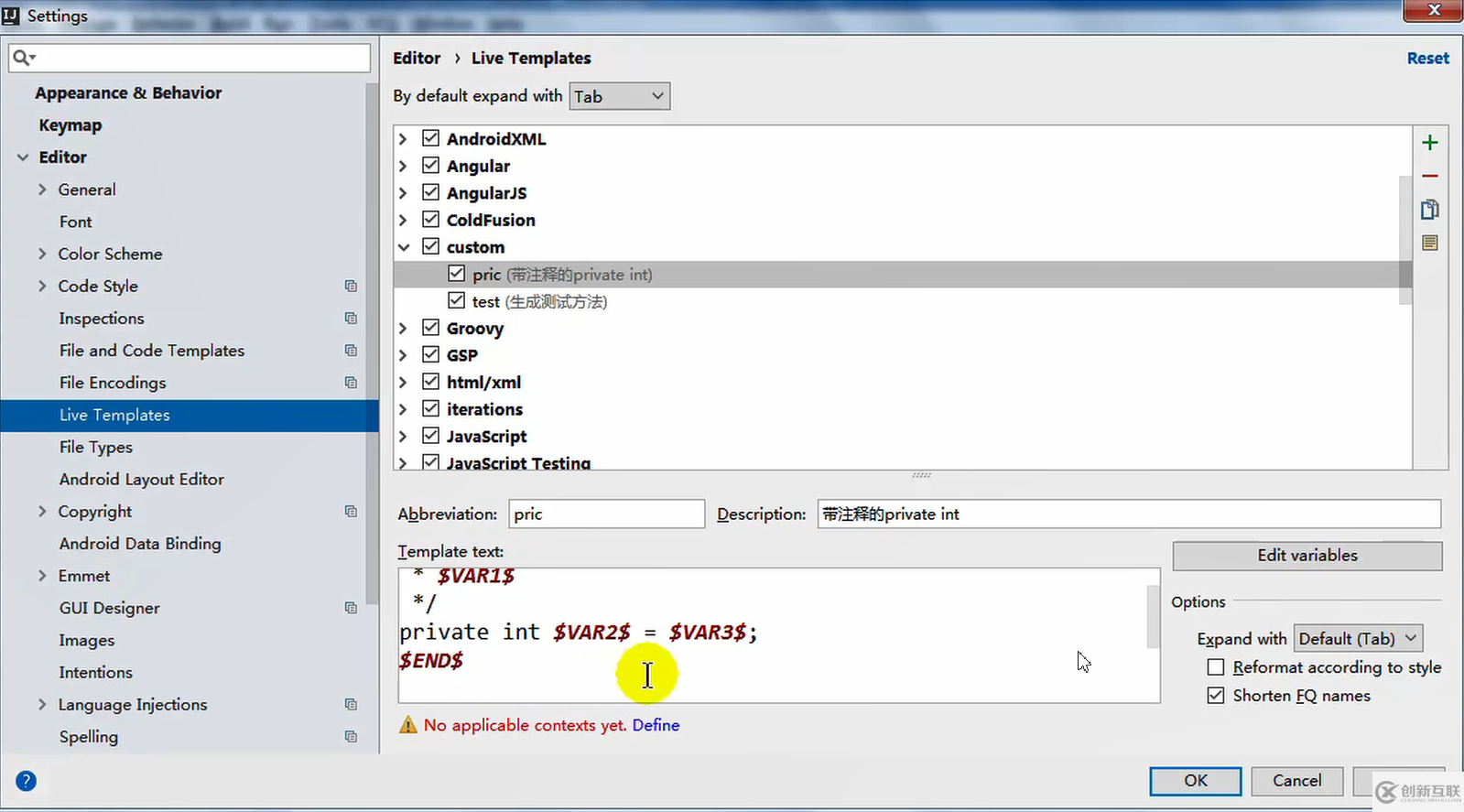Viewport: 1464px width, 812px height.
Task: Remove the selected template with the minus icon
Action: click(x=1429, y=176)
